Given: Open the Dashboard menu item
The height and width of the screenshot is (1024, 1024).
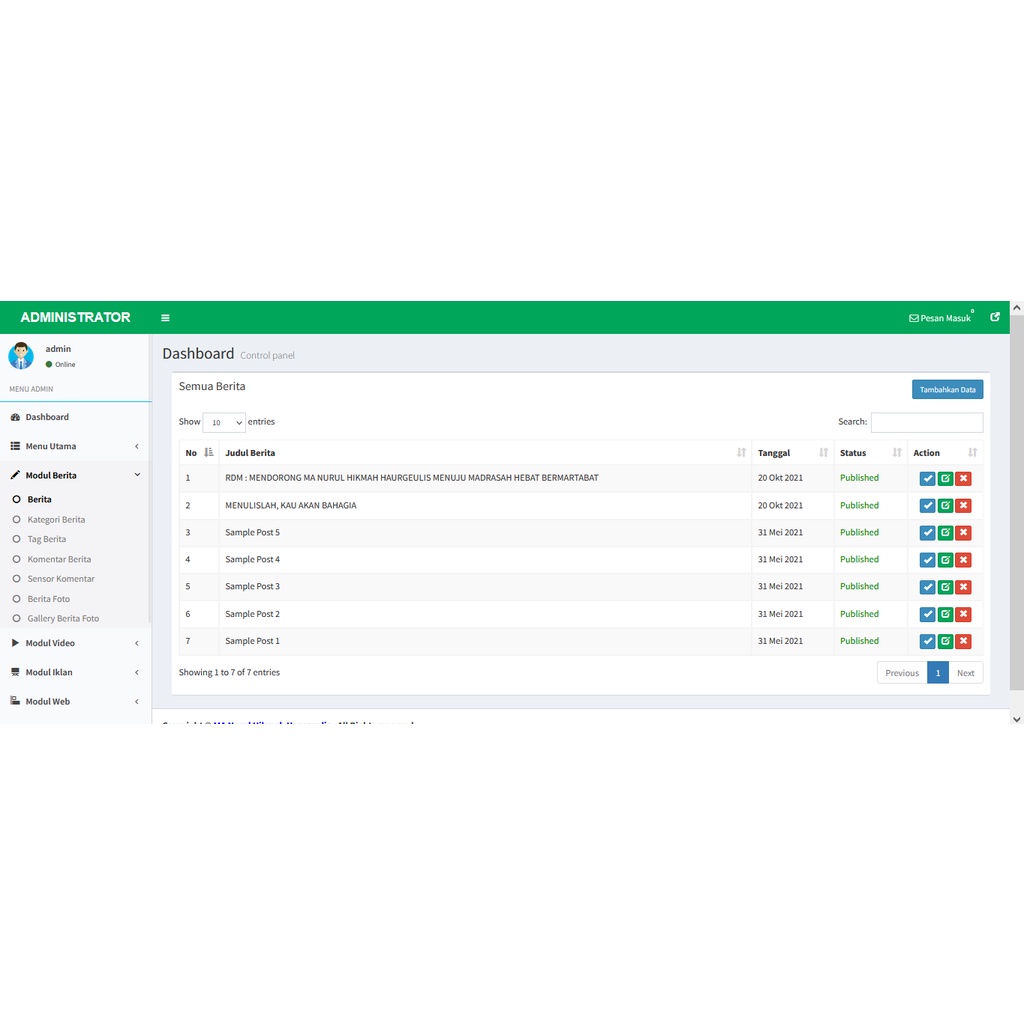Looking at the screenshot, I should 47,417.
